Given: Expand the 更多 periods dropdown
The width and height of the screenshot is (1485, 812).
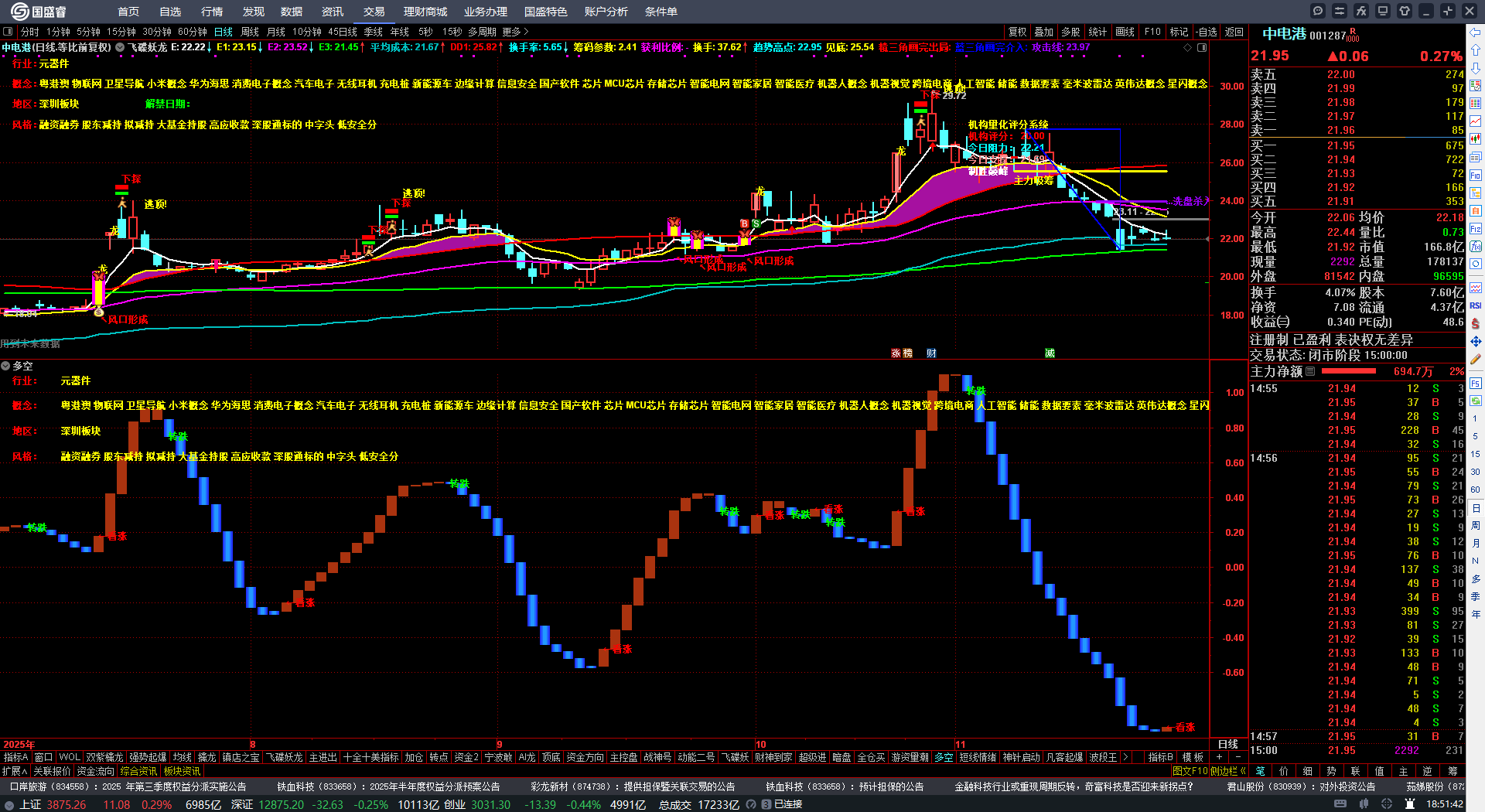Looking at the screenshot, I should pos(515,32).
